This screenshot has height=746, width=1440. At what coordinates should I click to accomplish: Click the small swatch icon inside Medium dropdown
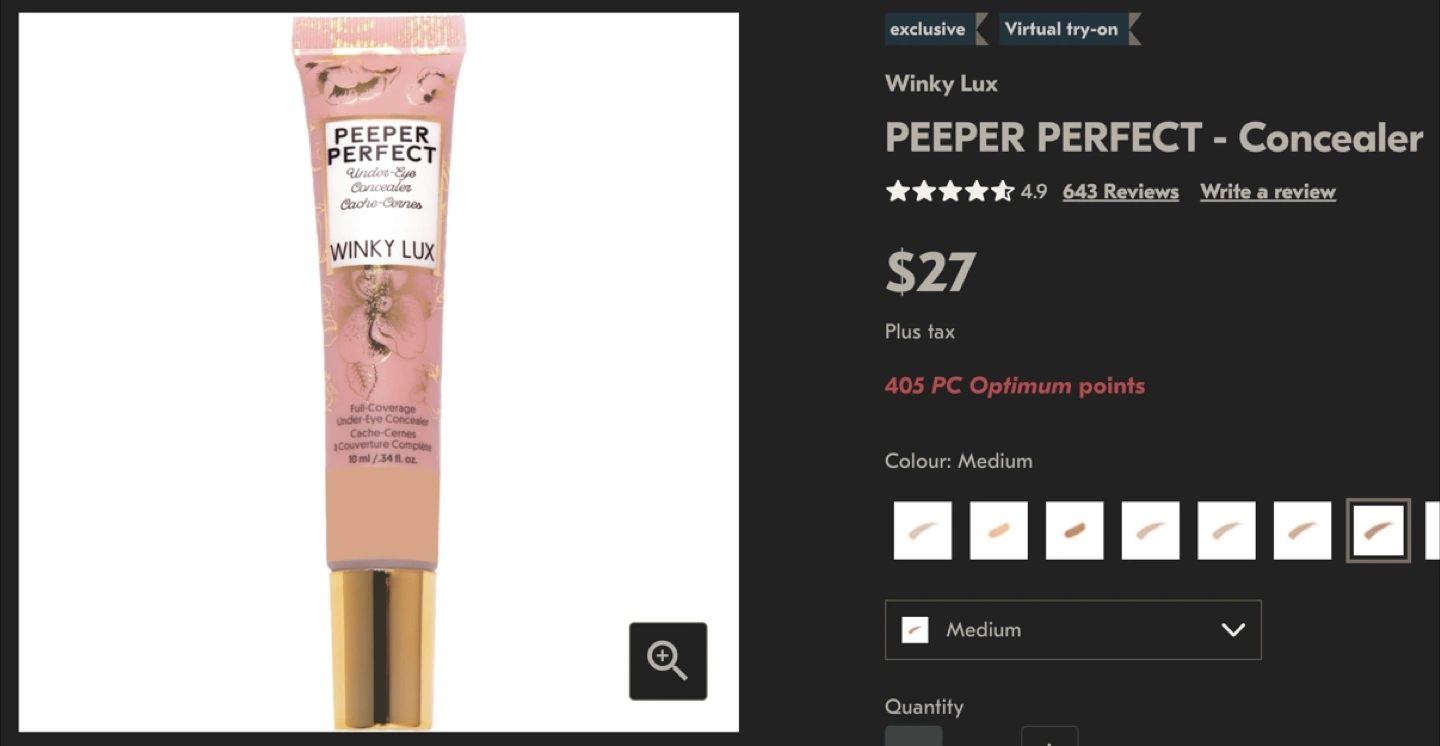pos(915,630)
